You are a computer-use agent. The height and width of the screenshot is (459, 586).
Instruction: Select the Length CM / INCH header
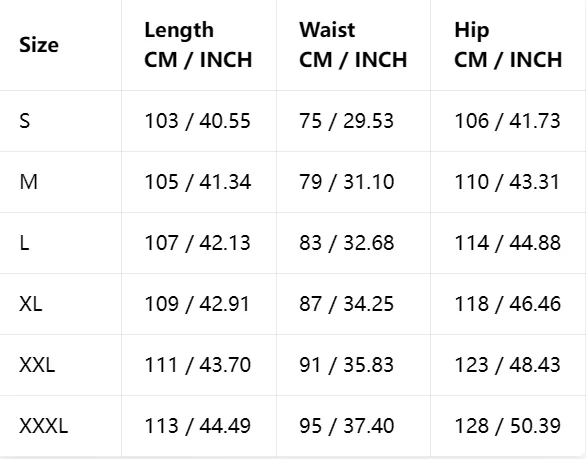pyautogui.click(x=198, y=45)
